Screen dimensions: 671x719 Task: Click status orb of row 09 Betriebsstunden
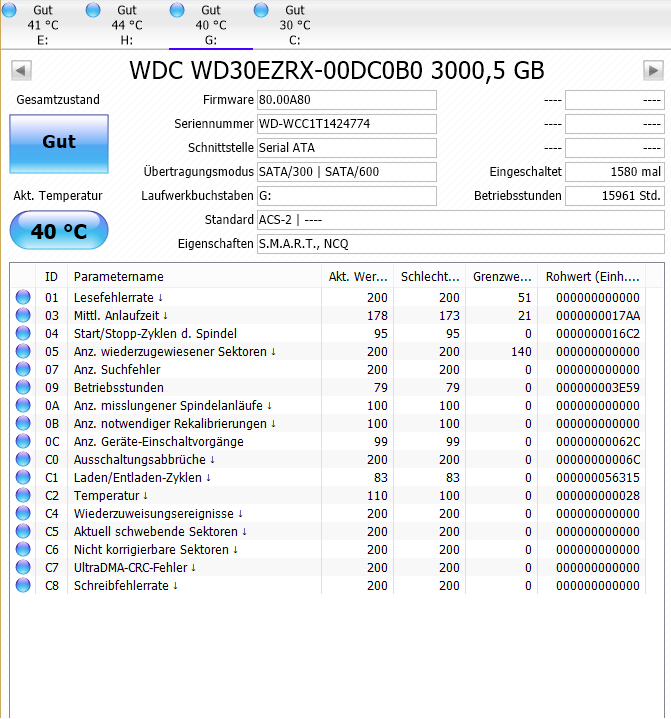tap(23, 387)
